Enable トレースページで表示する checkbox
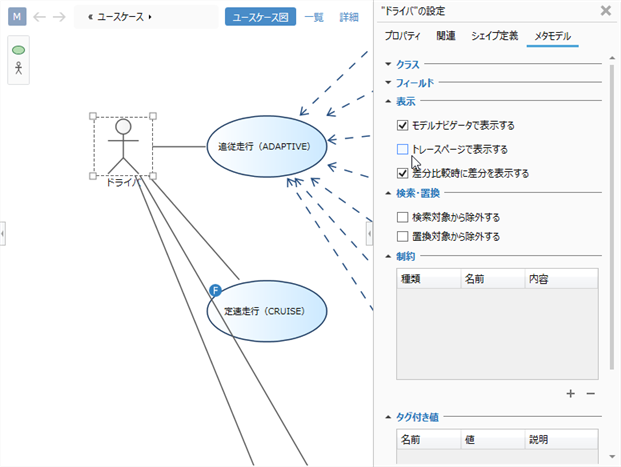Screen dimensions: 621x467 point(402,149)
